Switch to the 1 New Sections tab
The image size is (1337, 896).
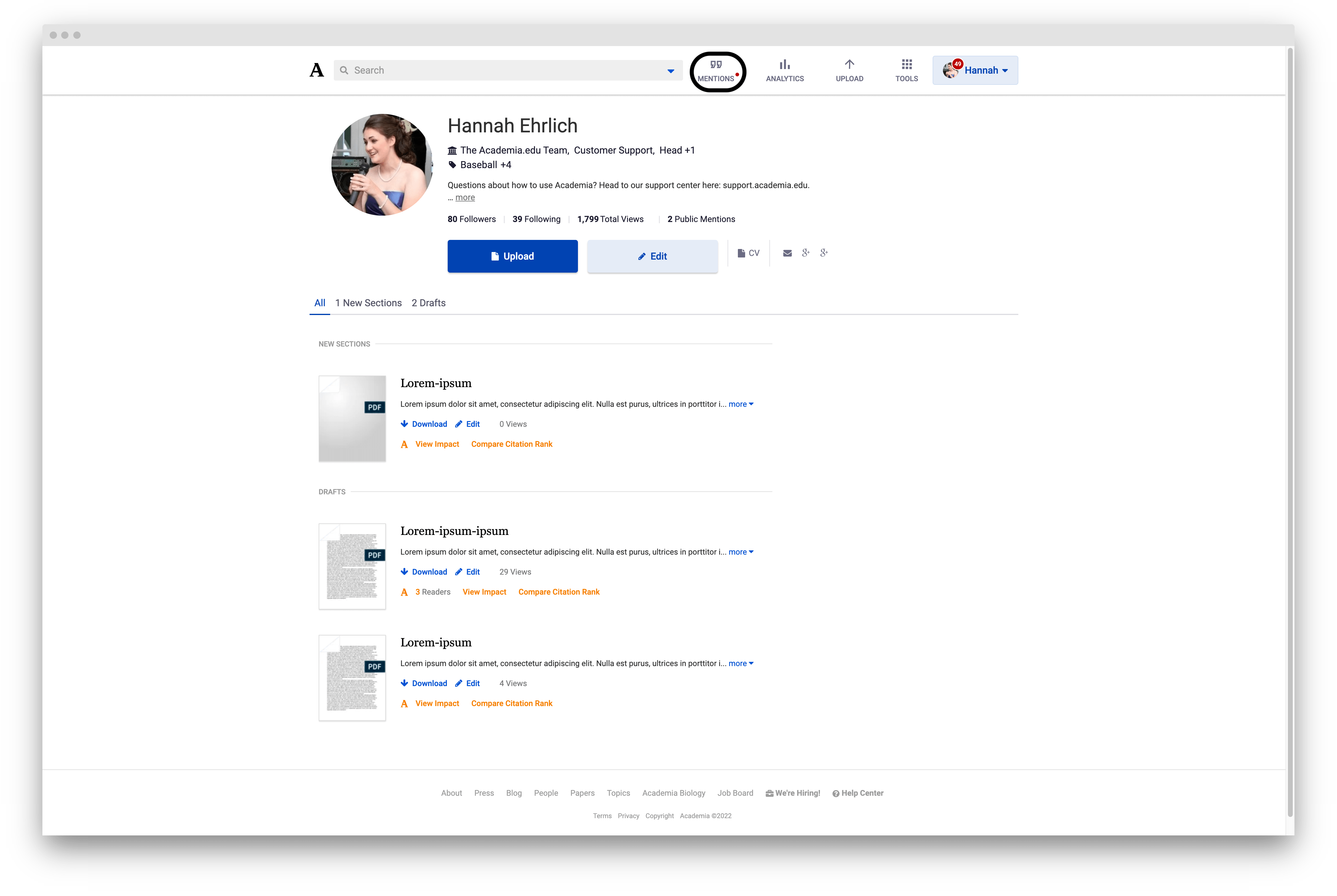coord(368,303)
